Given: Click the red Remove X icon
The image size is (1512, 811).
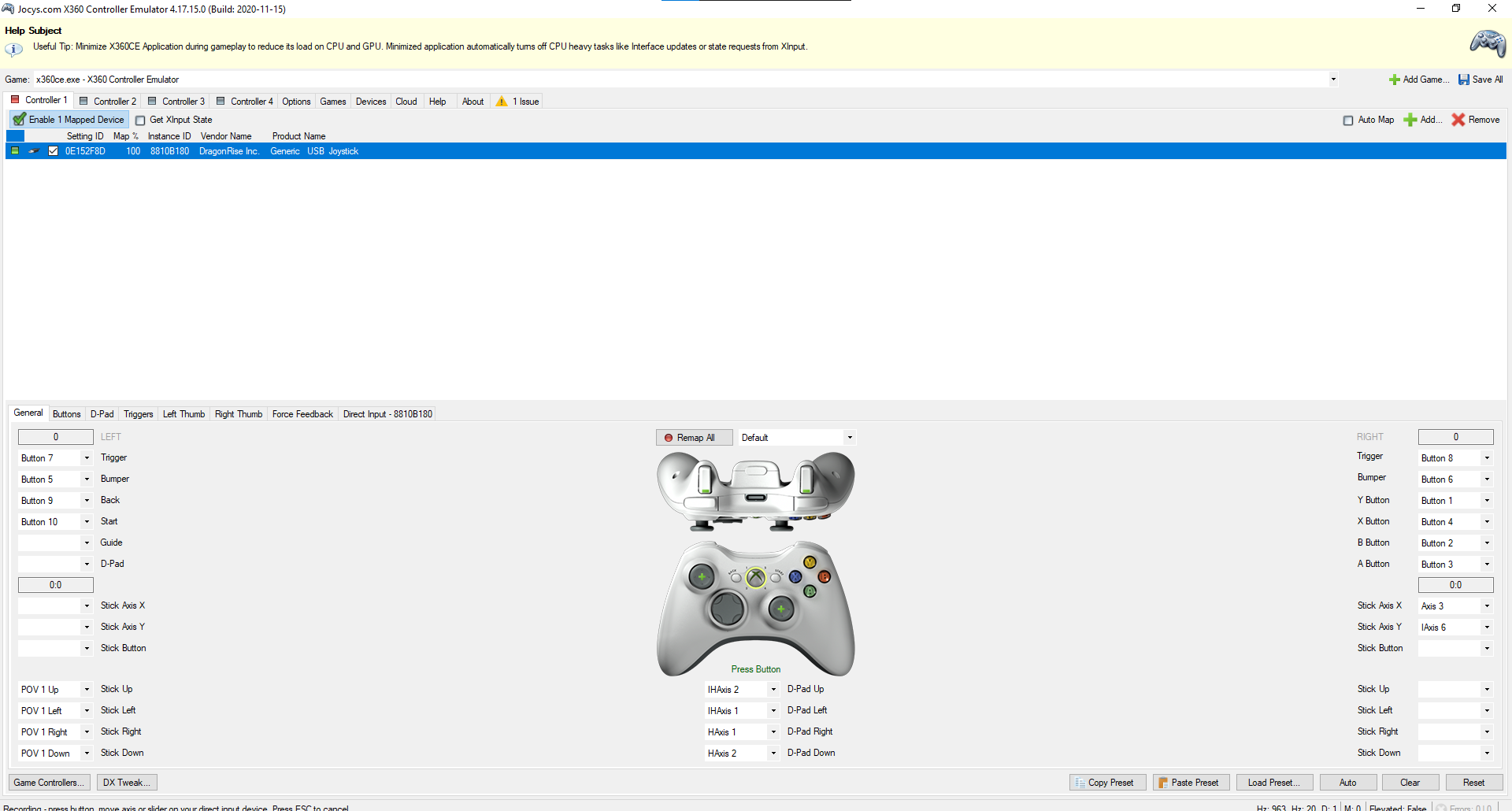Looking at the screenshot, I should tap(1458, 120).
